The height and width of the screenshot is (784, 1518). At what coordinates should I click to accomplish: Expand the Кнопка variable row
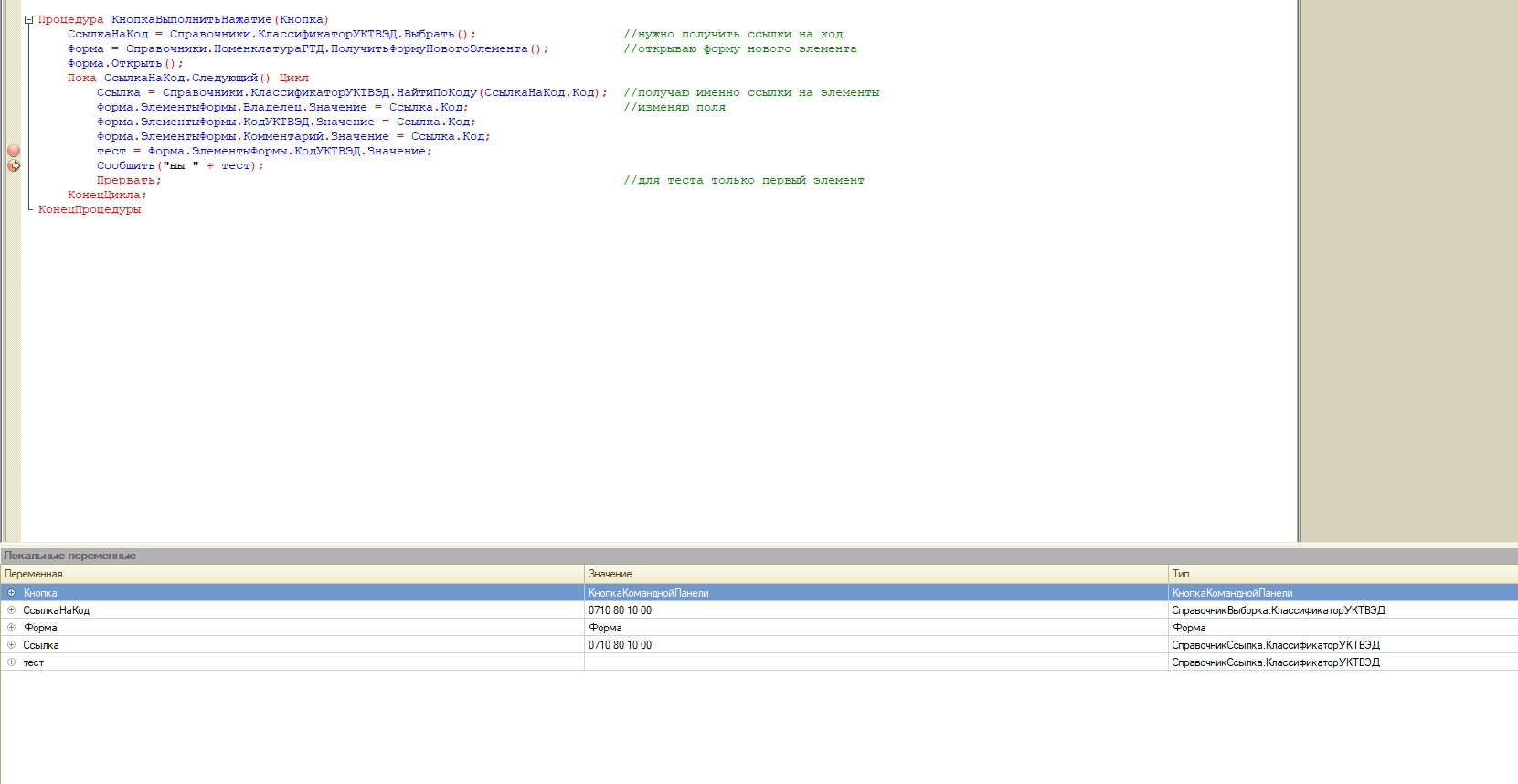point(11,592)
